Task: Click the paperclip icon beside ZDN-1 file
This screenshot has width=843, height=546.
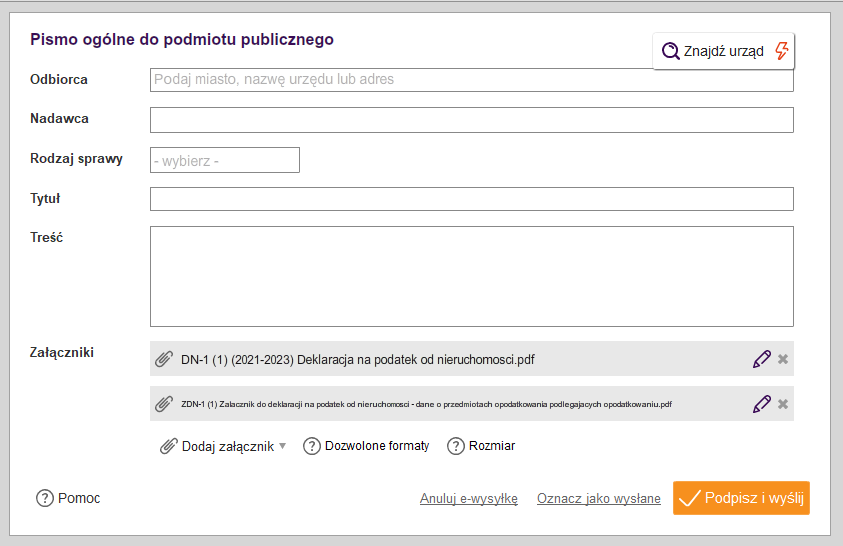Action: [x=164, y=404]
